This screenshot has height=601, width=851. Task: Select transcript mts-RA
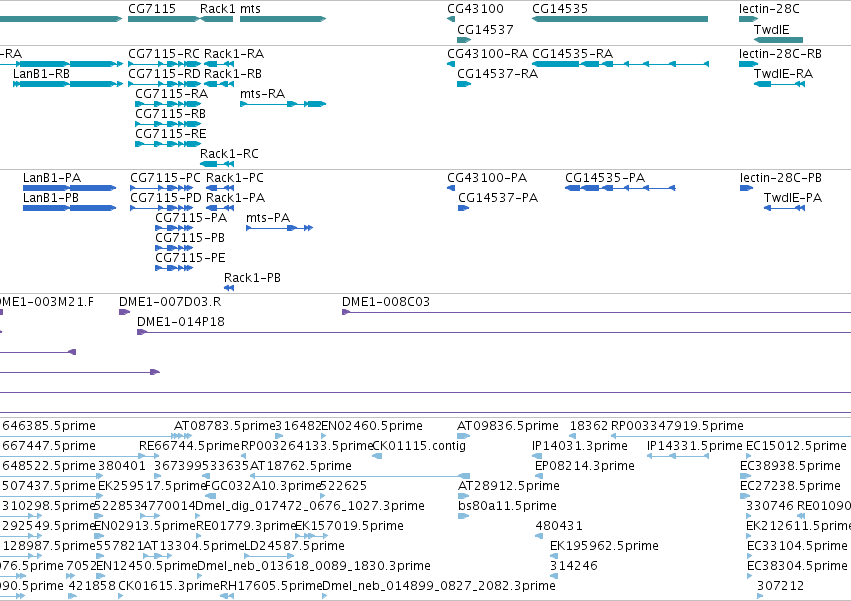coord(262,94)
